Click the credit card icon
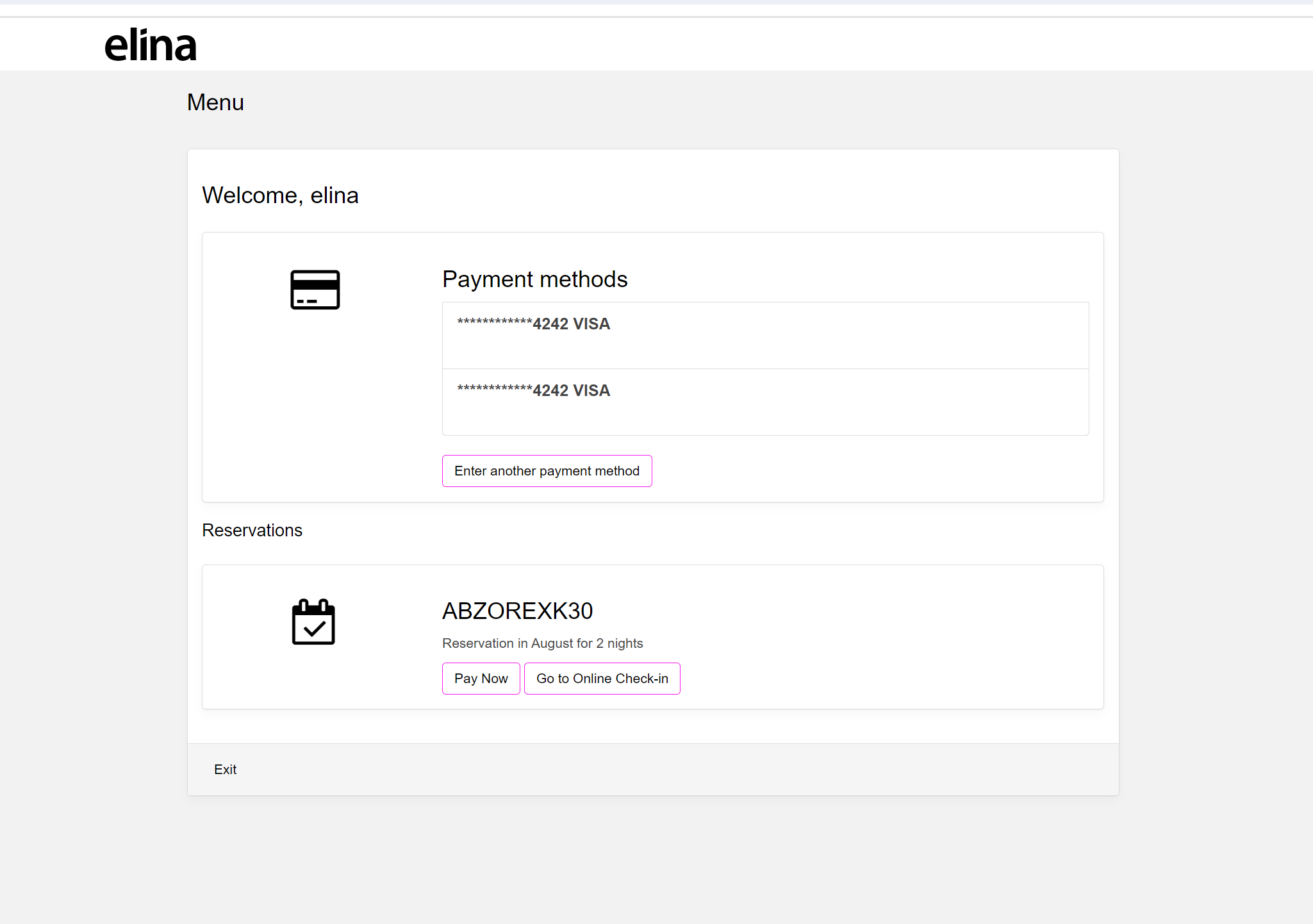The image size is (1313, 924). coord(315,290)
